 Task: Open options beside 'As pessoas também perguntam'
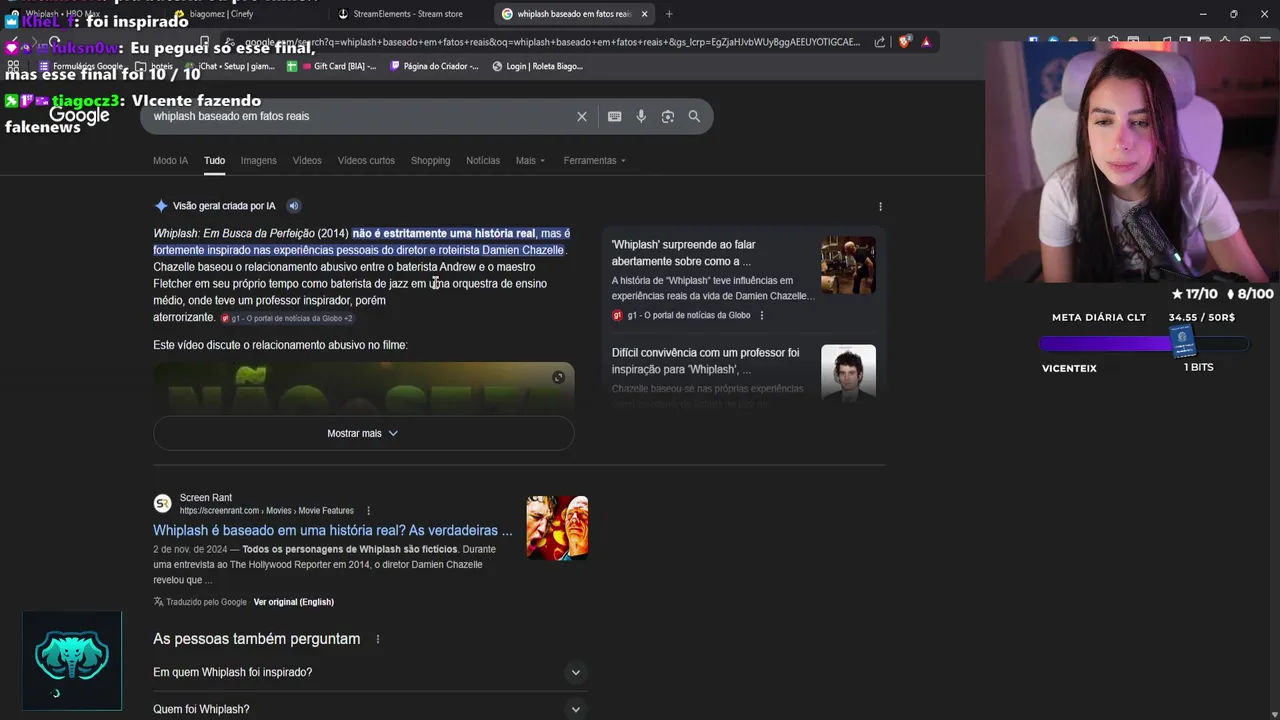coord(377,639)
